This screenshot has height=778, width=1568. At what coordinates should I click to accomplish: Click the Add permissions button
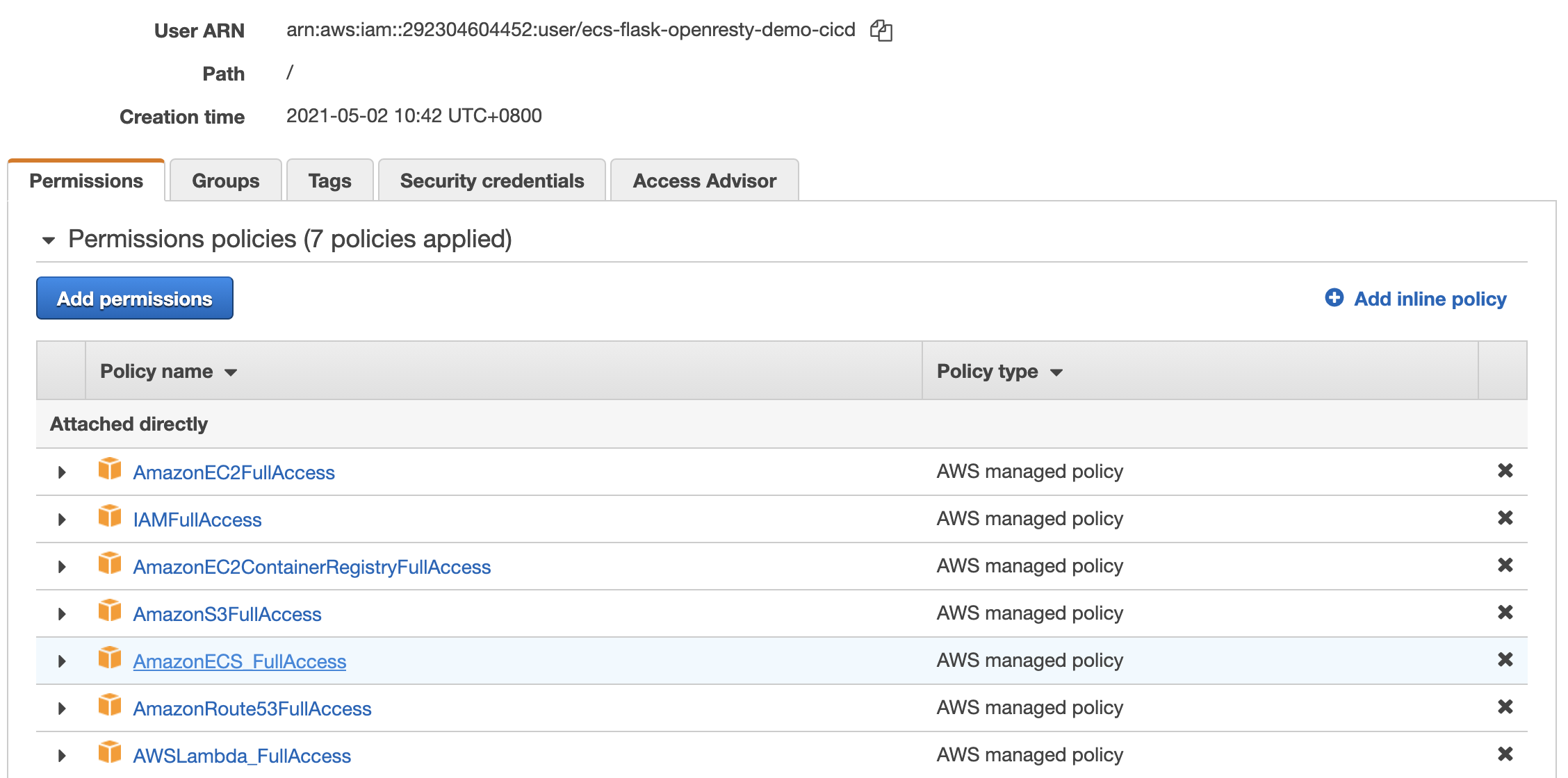[135, 299]
